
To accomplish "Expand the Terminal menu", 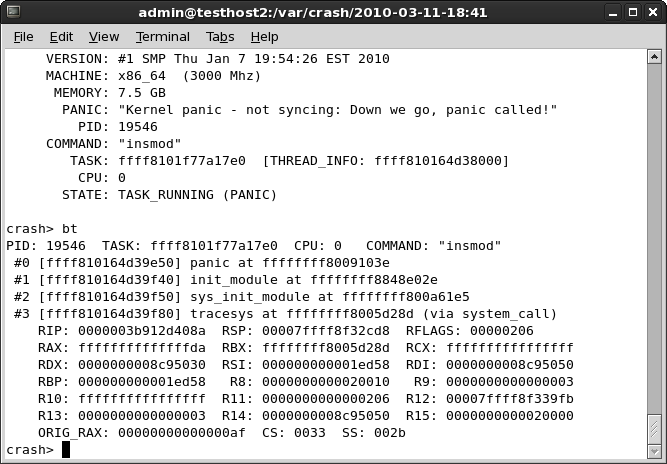I will pos(163,37).
